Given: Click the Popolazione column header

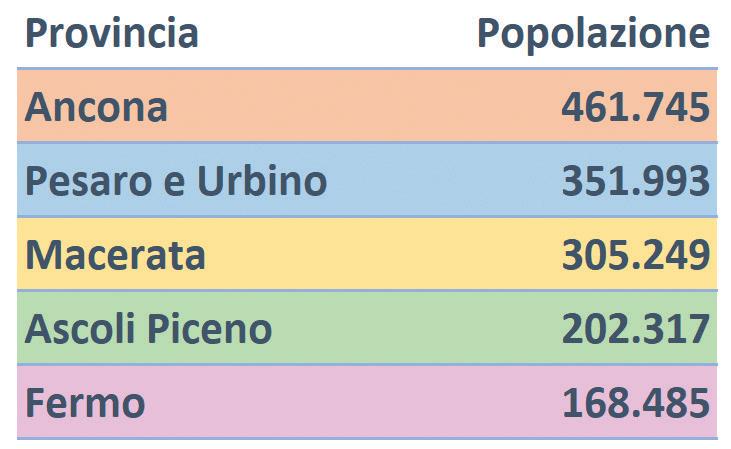Looking at the screenshot, I should 592,33.
